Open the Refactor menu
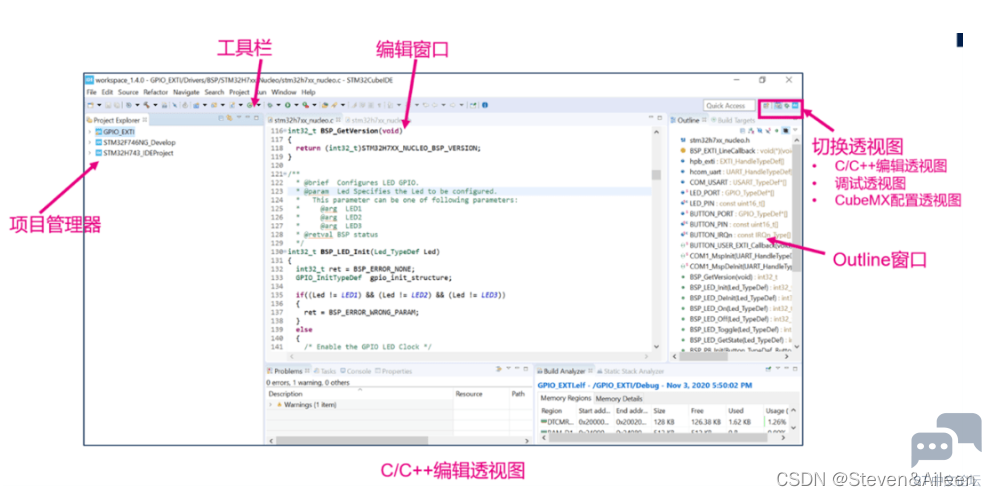The width and height of the screenshot is (990, 496). click(157, 92)
